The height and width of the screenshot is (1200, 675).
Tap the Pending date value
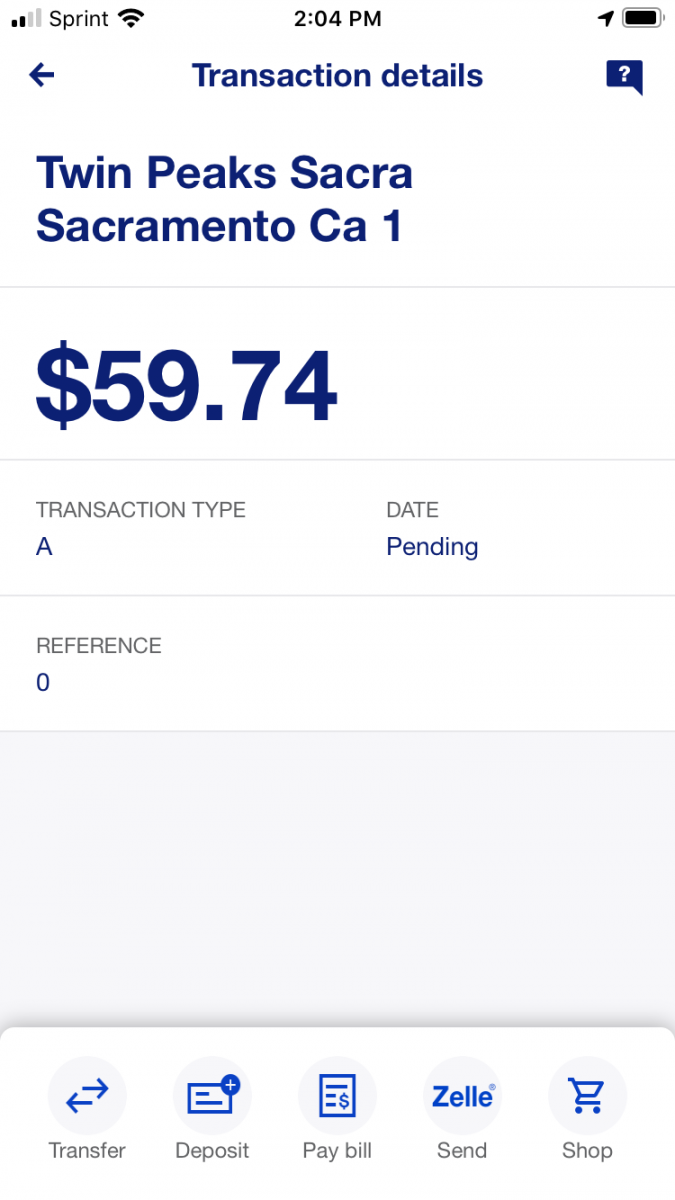coord(432,547)
